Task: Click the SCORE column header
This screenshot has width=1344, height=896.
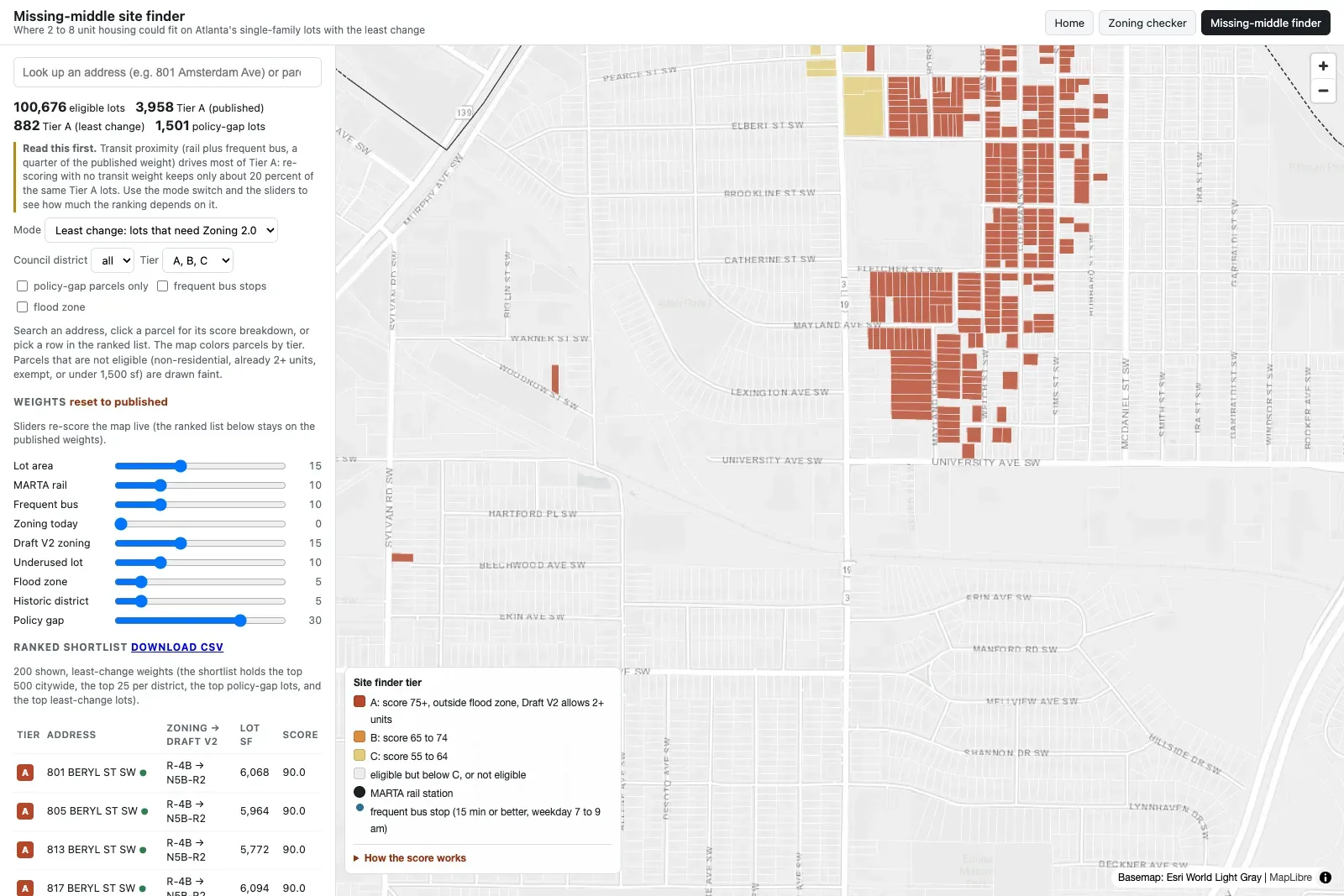Action: (300, 735)
